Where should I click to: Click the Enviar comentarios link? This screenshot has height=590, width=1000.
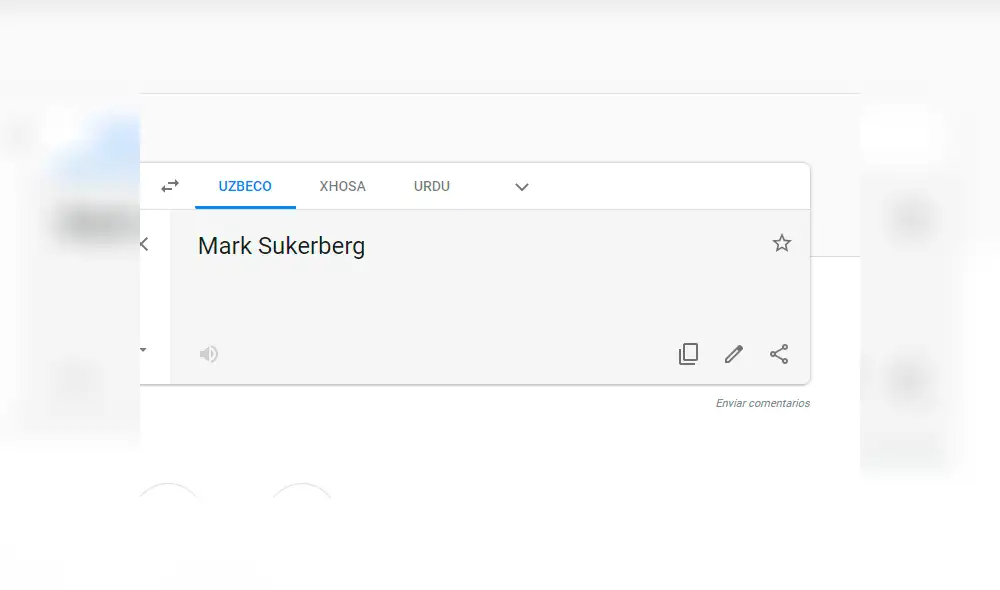(762, 403)
